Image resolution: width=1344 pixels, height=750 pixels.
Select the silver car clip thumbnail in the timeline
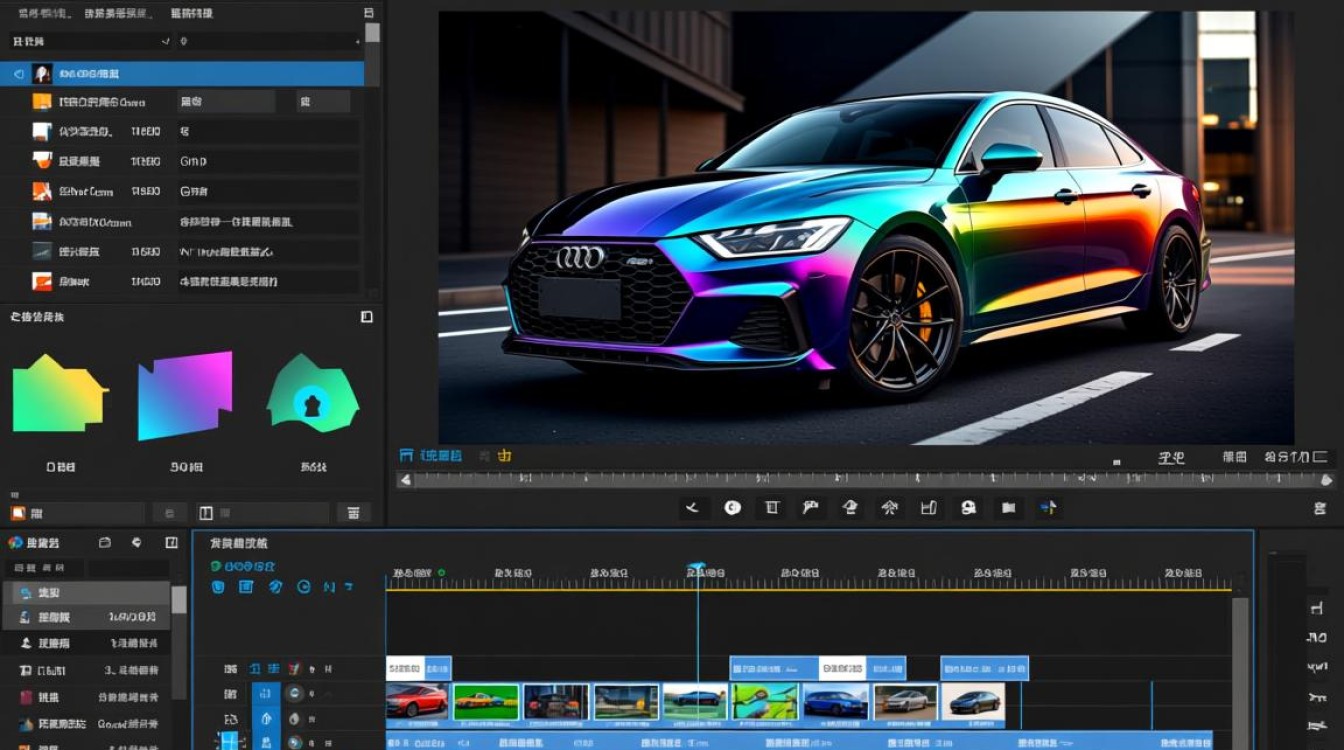point(905,702)
